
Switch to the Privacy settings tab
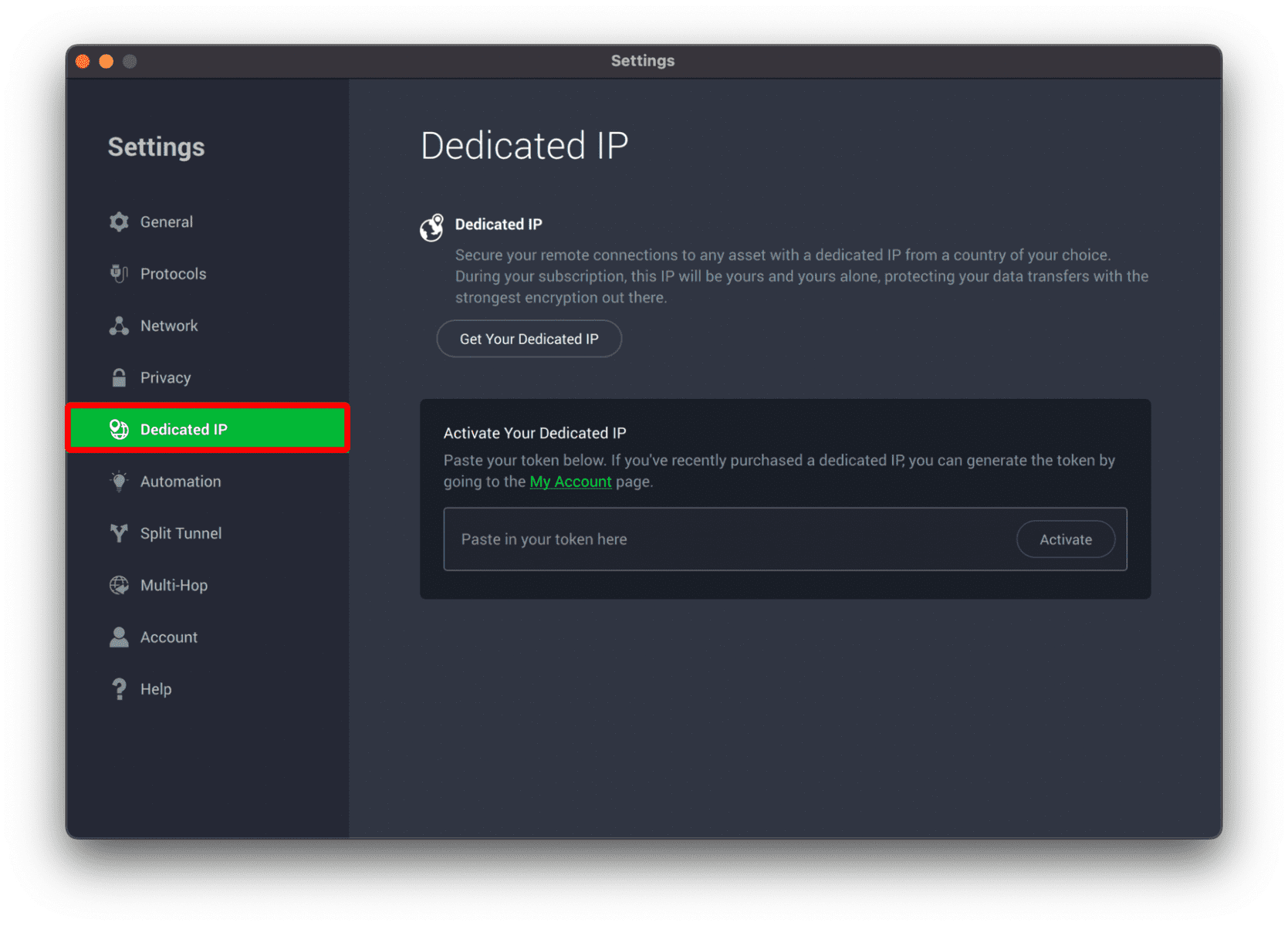tap(208, 377)
